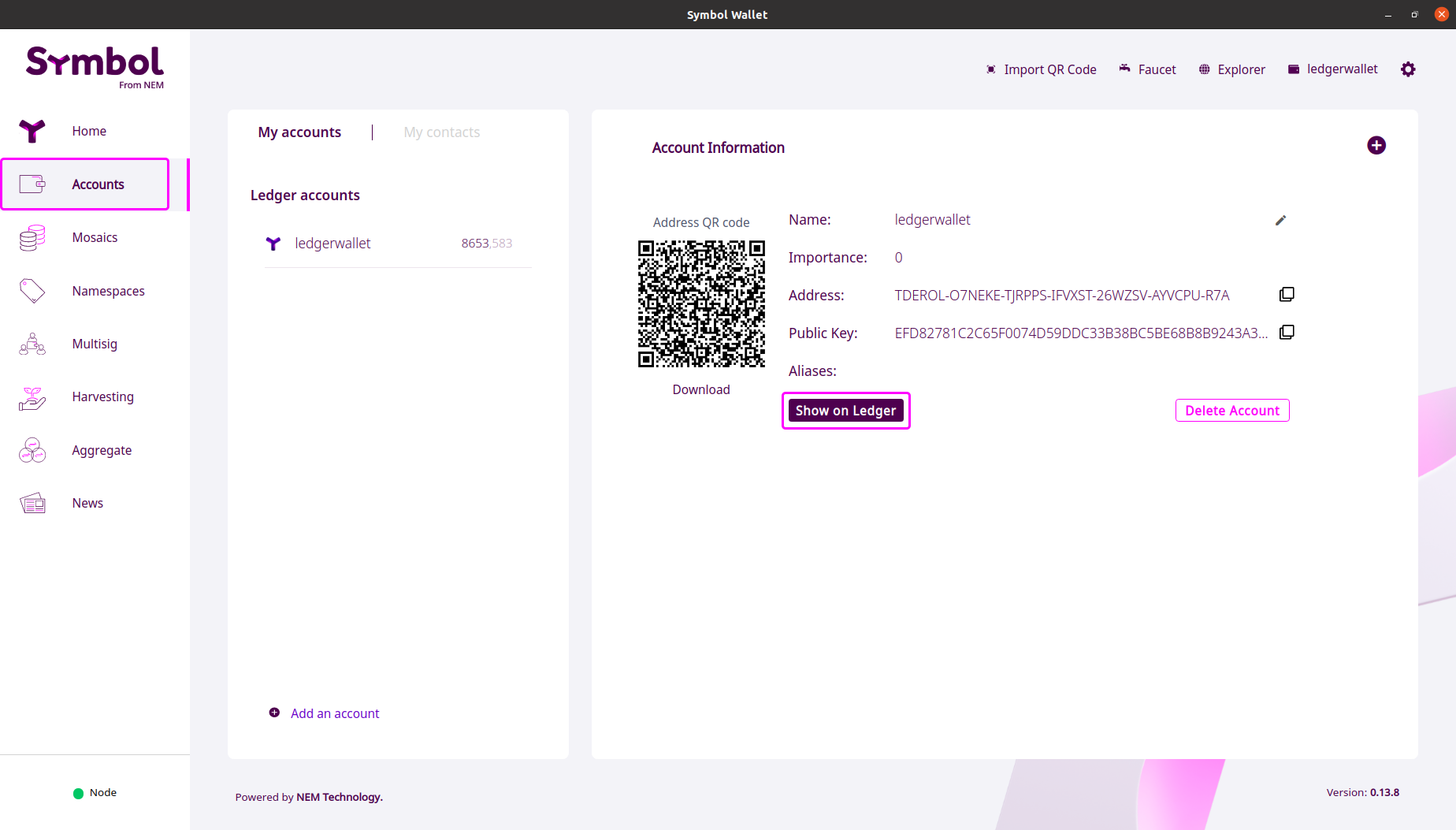Image resolution: width=1456 pixels, height=830 pixels.
Task: Click the News newspaper icon
Action: [32, 503]
